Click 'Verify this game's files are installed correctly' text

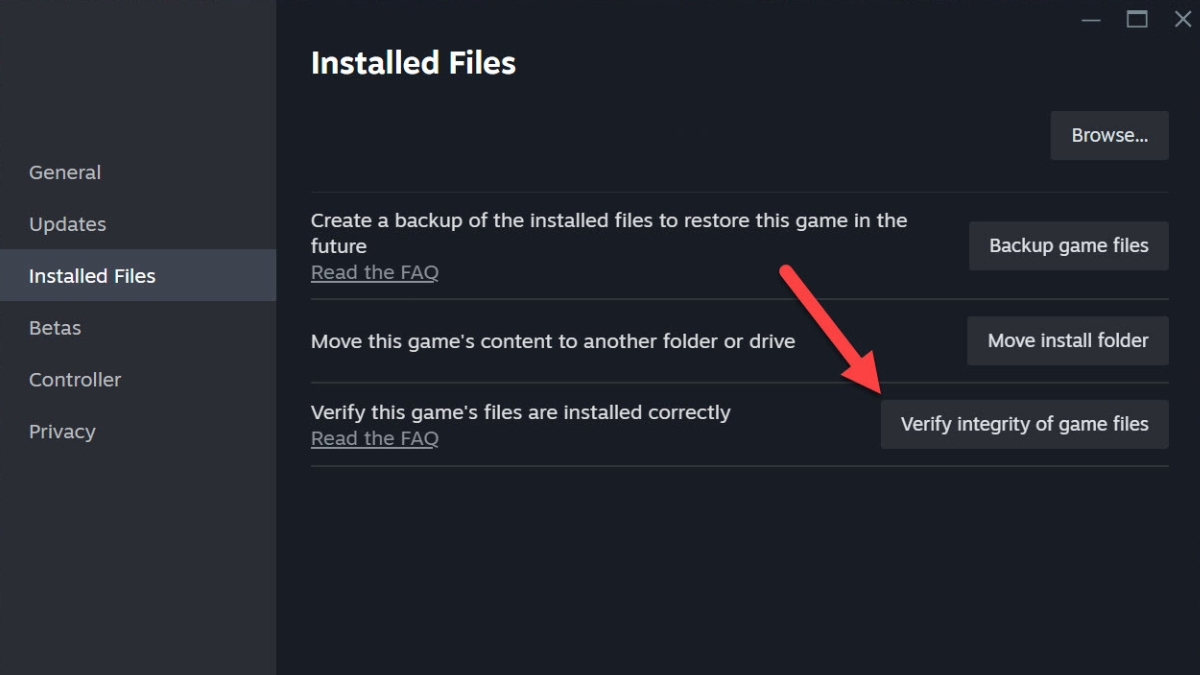click(x=520, y=412)
